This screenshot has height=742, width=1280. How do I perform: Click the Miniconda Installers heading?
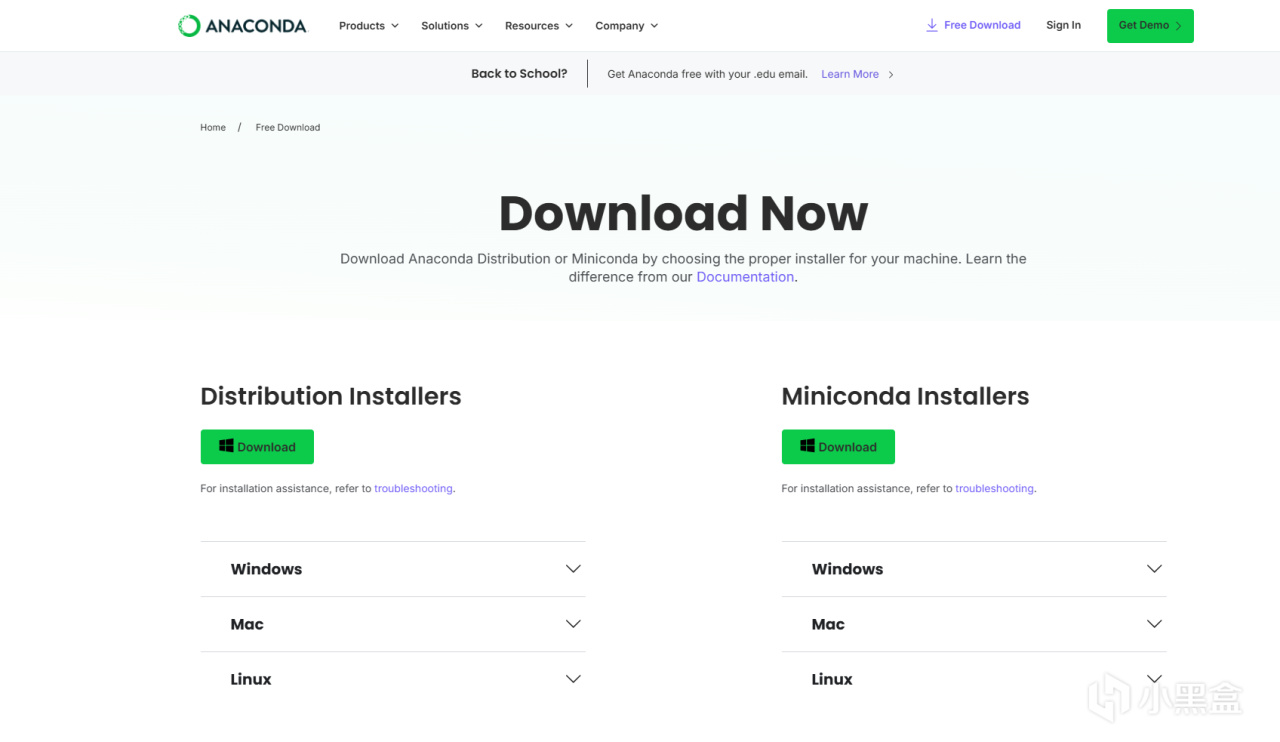tap(905, 396)
